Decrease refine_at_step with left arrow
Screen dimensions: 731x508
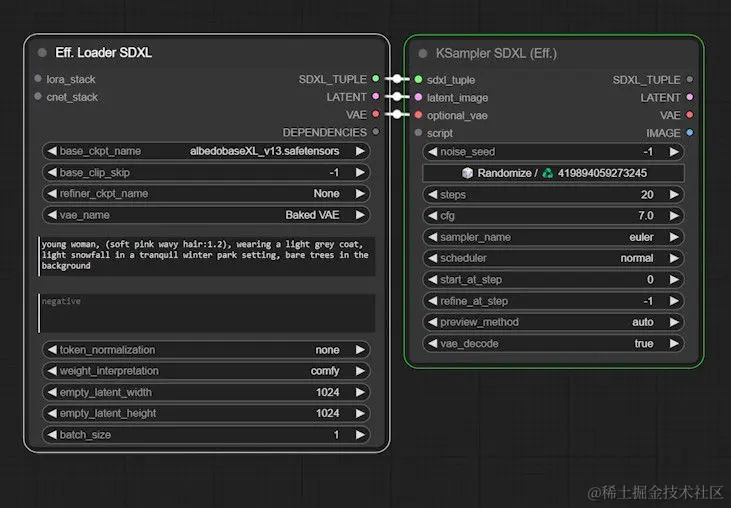tap(433, 301)
